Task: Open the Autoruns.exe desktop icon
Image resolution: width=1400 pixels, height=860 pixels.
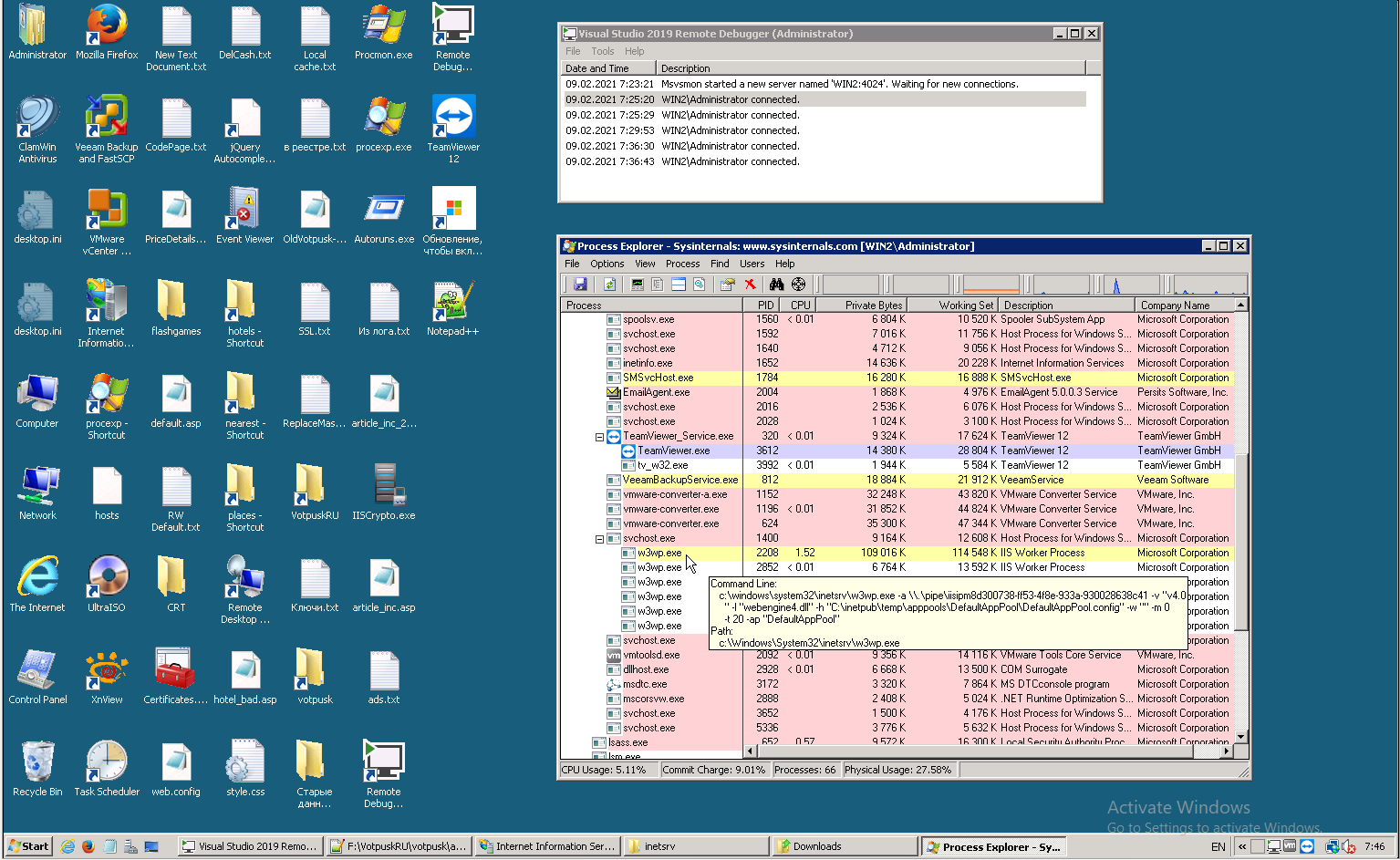Action: (384, 216)
